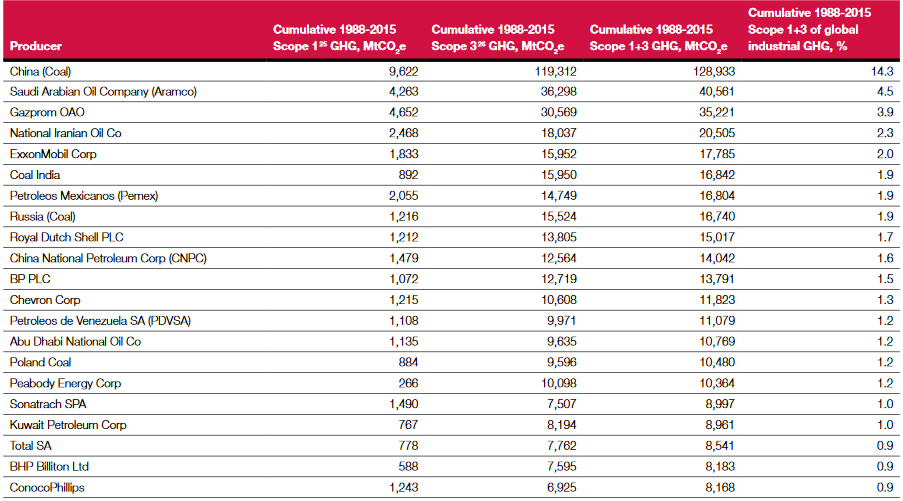Viewport: 903px width, 501px height.
Task: Select Kuwait Petroleum total 8,961
Action: coord(720,425)
